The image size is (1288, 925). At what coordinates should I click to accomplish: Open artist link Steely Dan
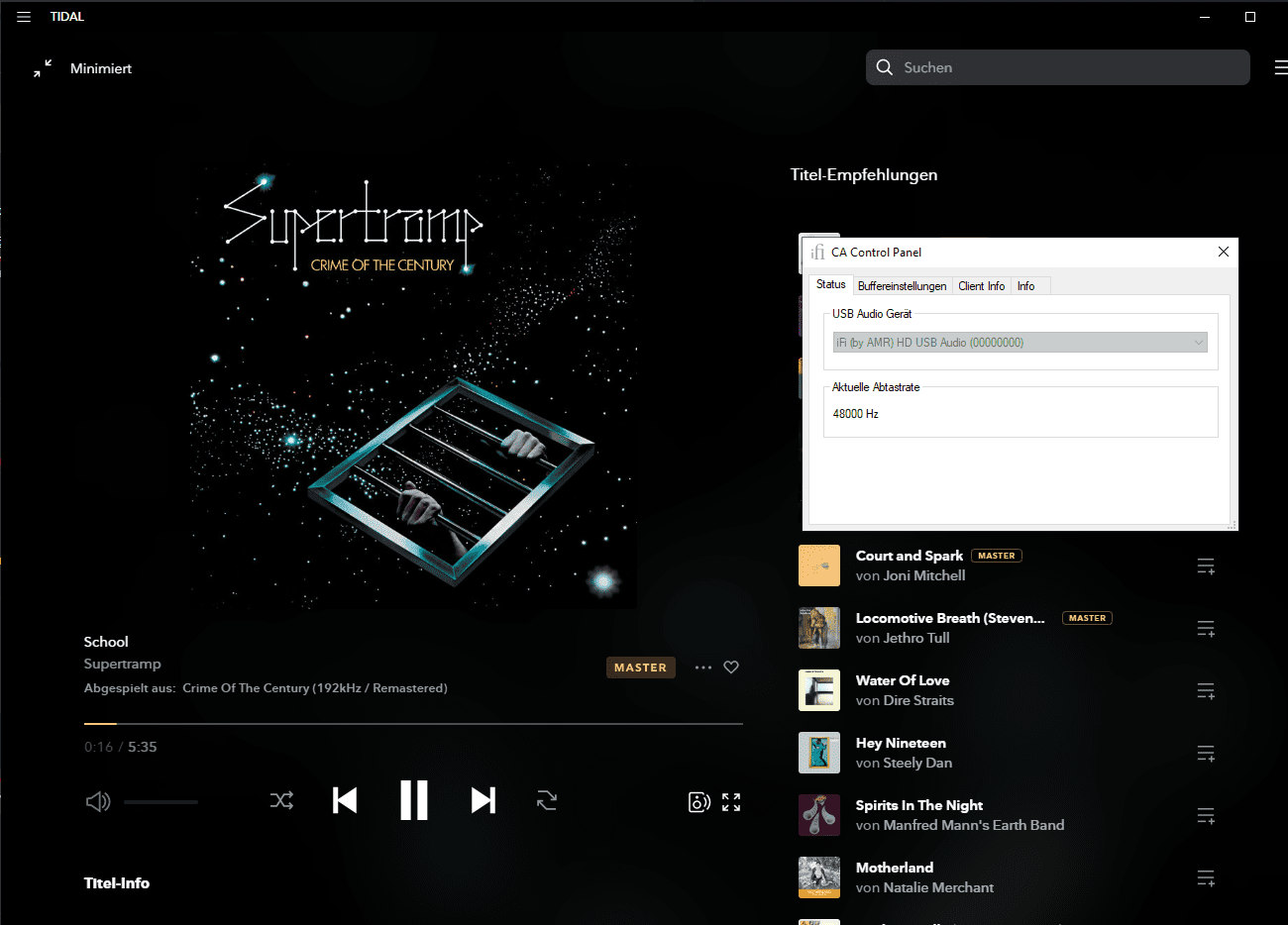tap(917, 763)
